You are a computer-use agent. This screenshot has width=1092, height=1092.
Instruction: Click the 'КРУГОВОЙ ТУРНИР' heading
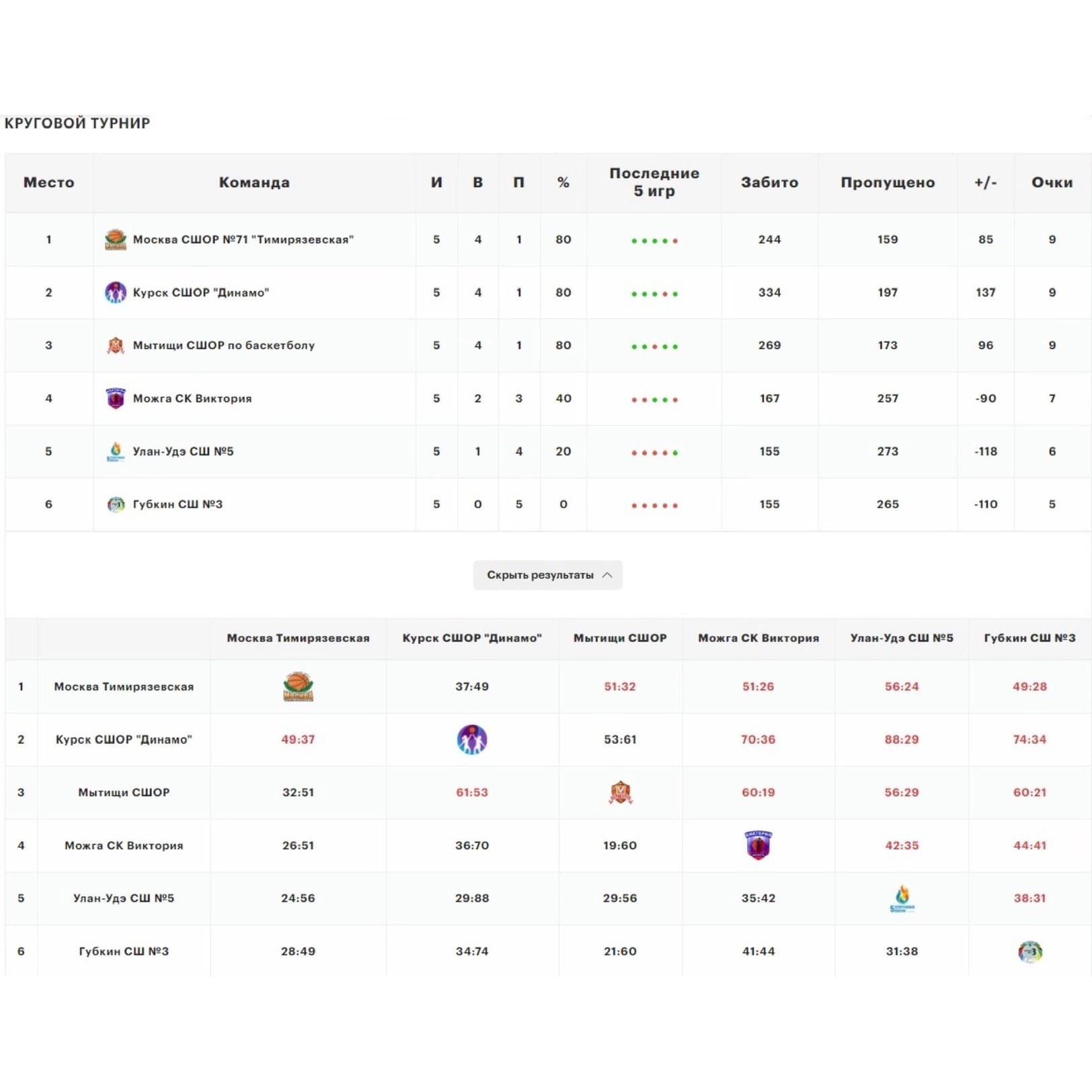[77, 123]
